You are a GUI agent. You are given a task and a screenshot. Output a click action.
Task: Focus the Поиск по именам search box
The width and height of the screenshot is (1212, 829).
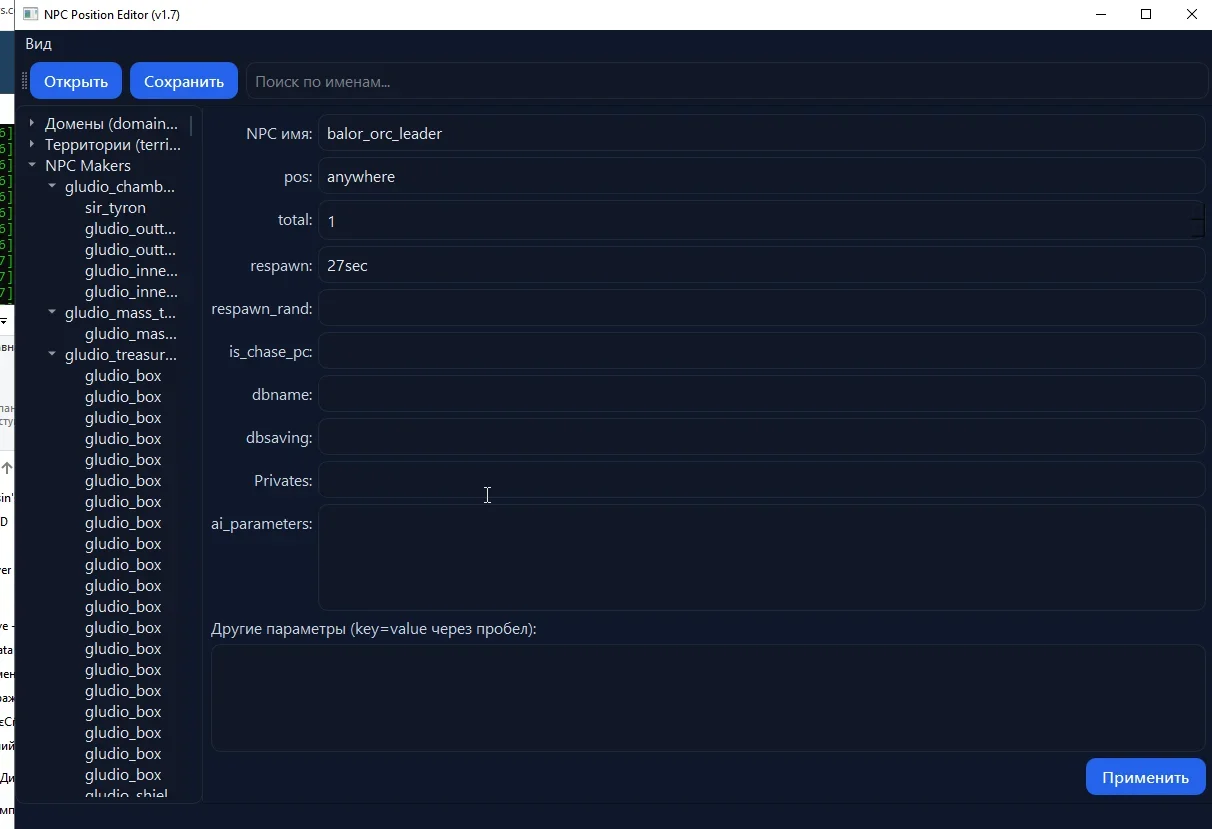click(726, 81)
